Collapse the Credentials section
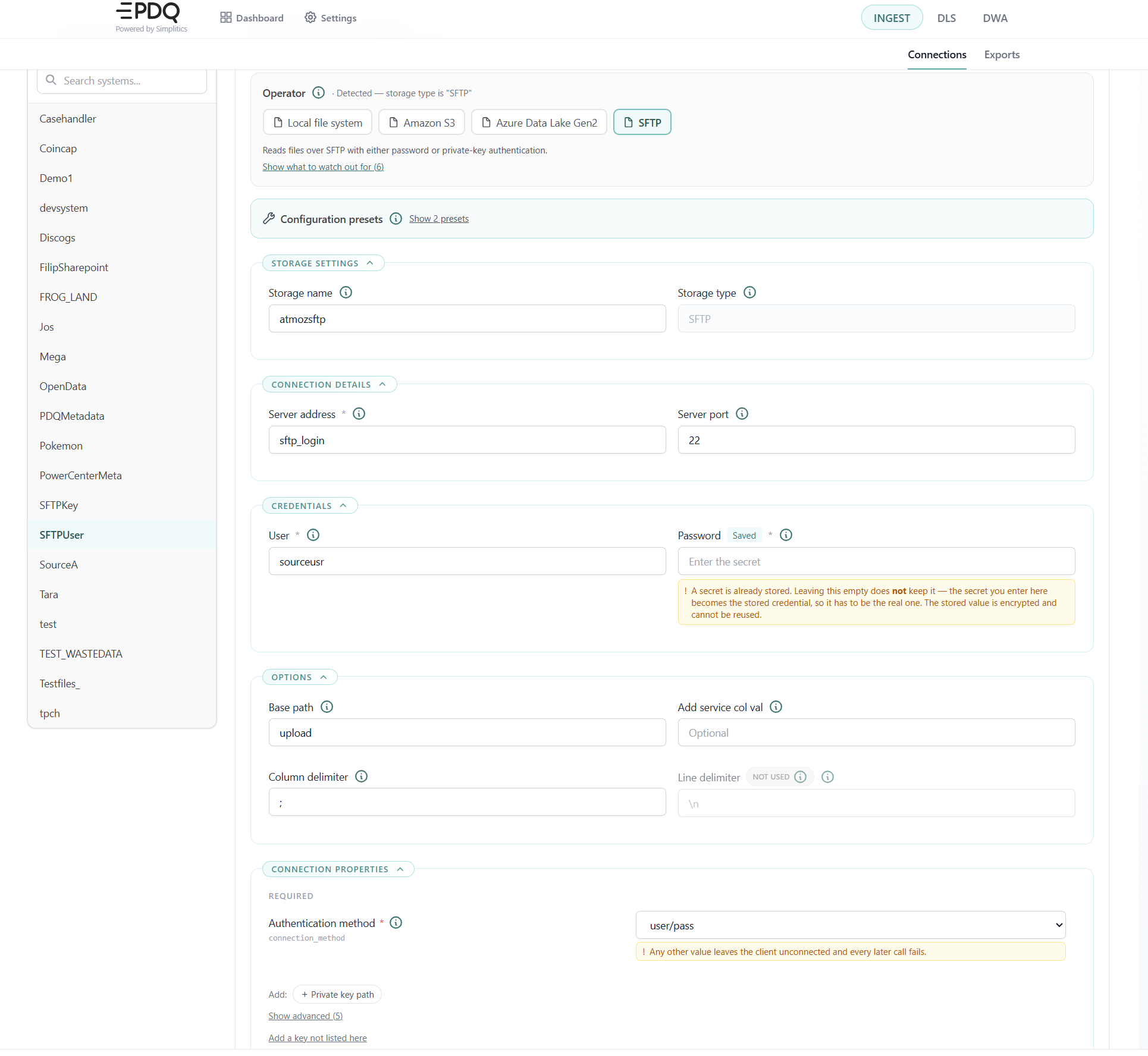 (310, 506)
